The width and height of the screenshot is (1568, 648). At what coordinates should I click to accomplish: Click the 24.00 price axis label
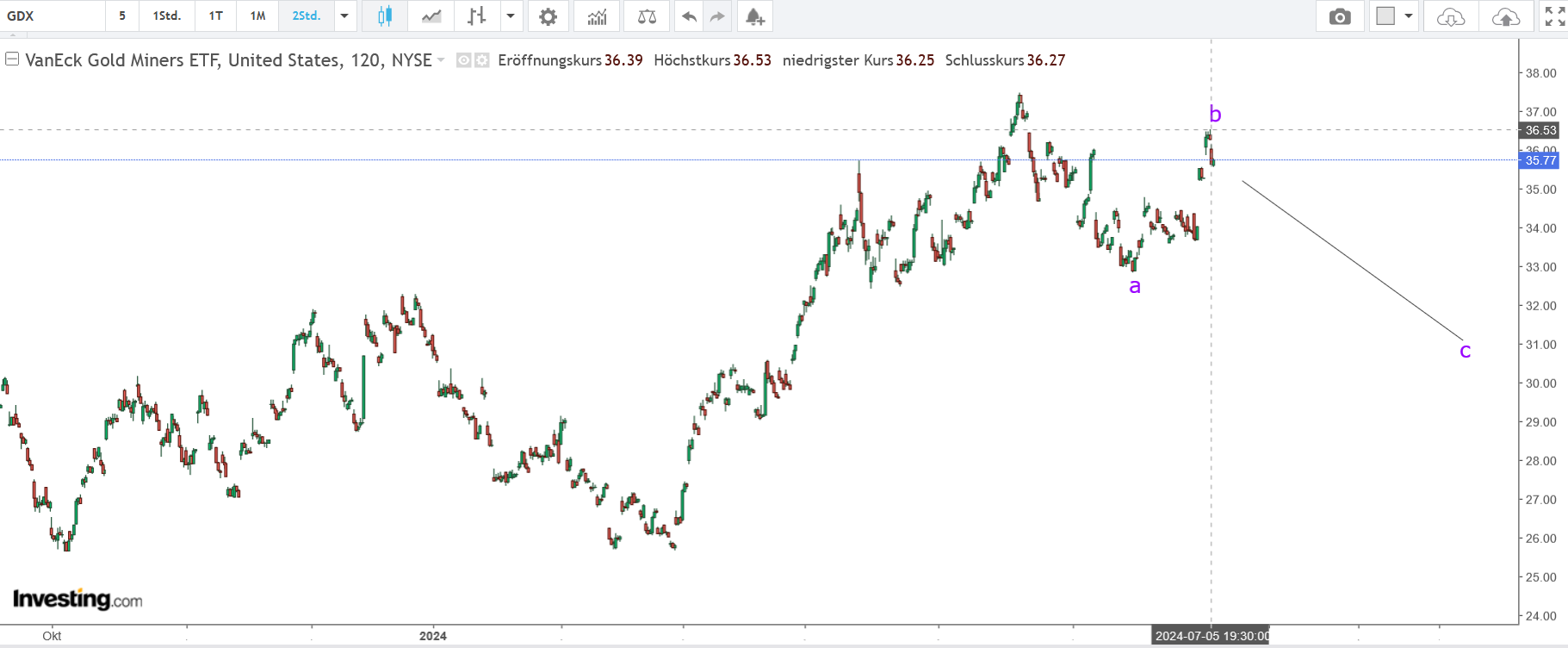[1540, 616]
